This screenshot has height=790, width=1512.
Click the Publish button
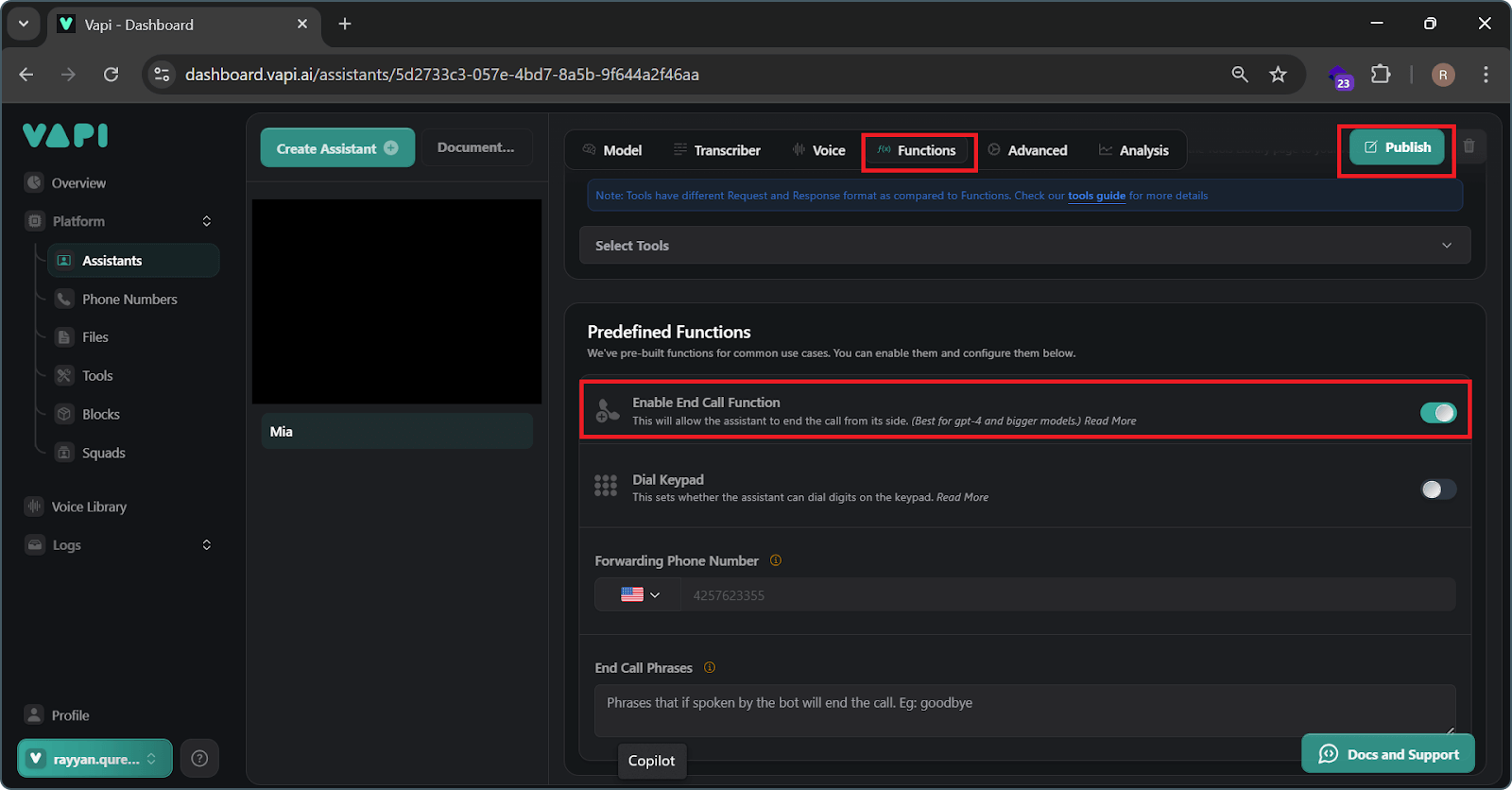pyautogui.click(x=1397, y=147)
